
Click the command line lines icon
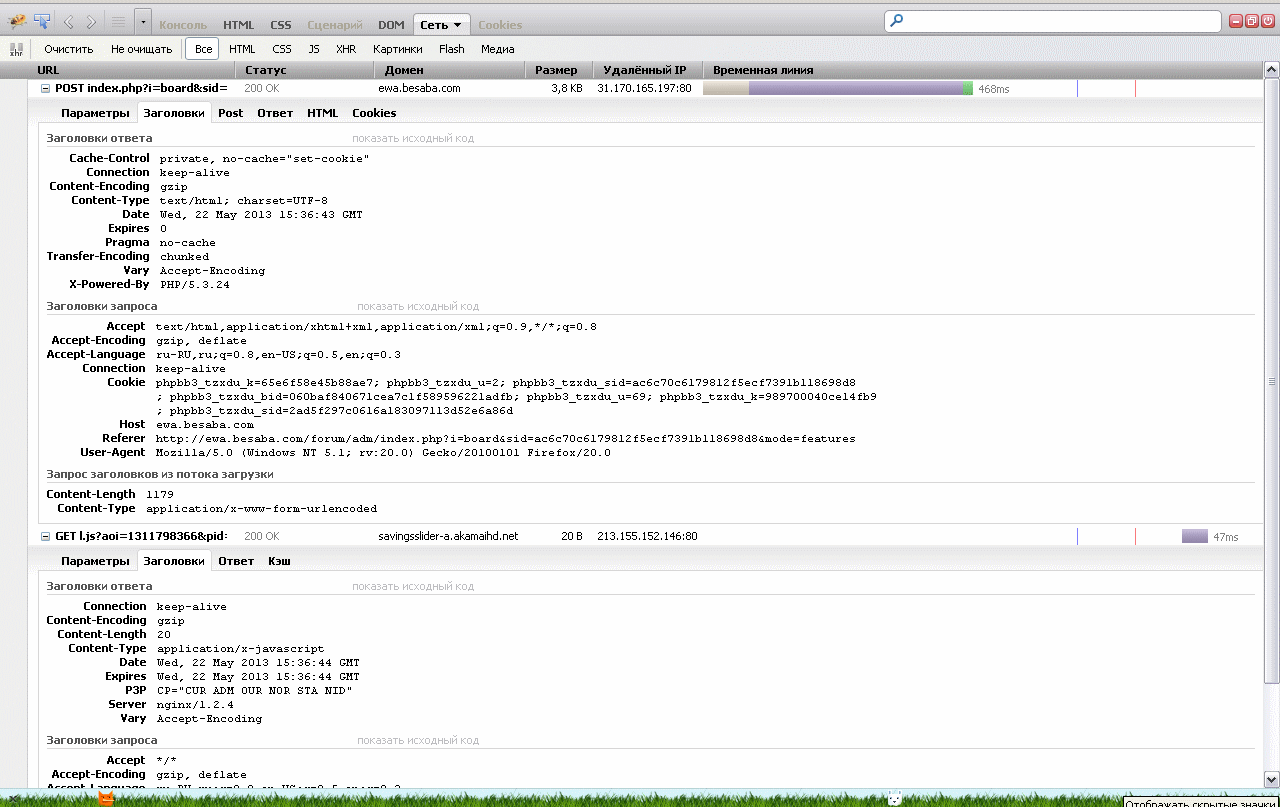(x=118, y=22)
